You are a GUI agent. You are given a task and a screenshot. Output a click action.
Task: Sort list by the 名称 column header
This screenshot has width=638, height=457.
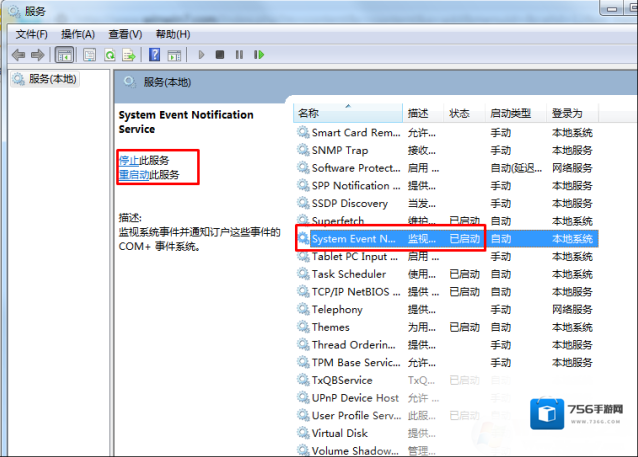click(348, 113)
